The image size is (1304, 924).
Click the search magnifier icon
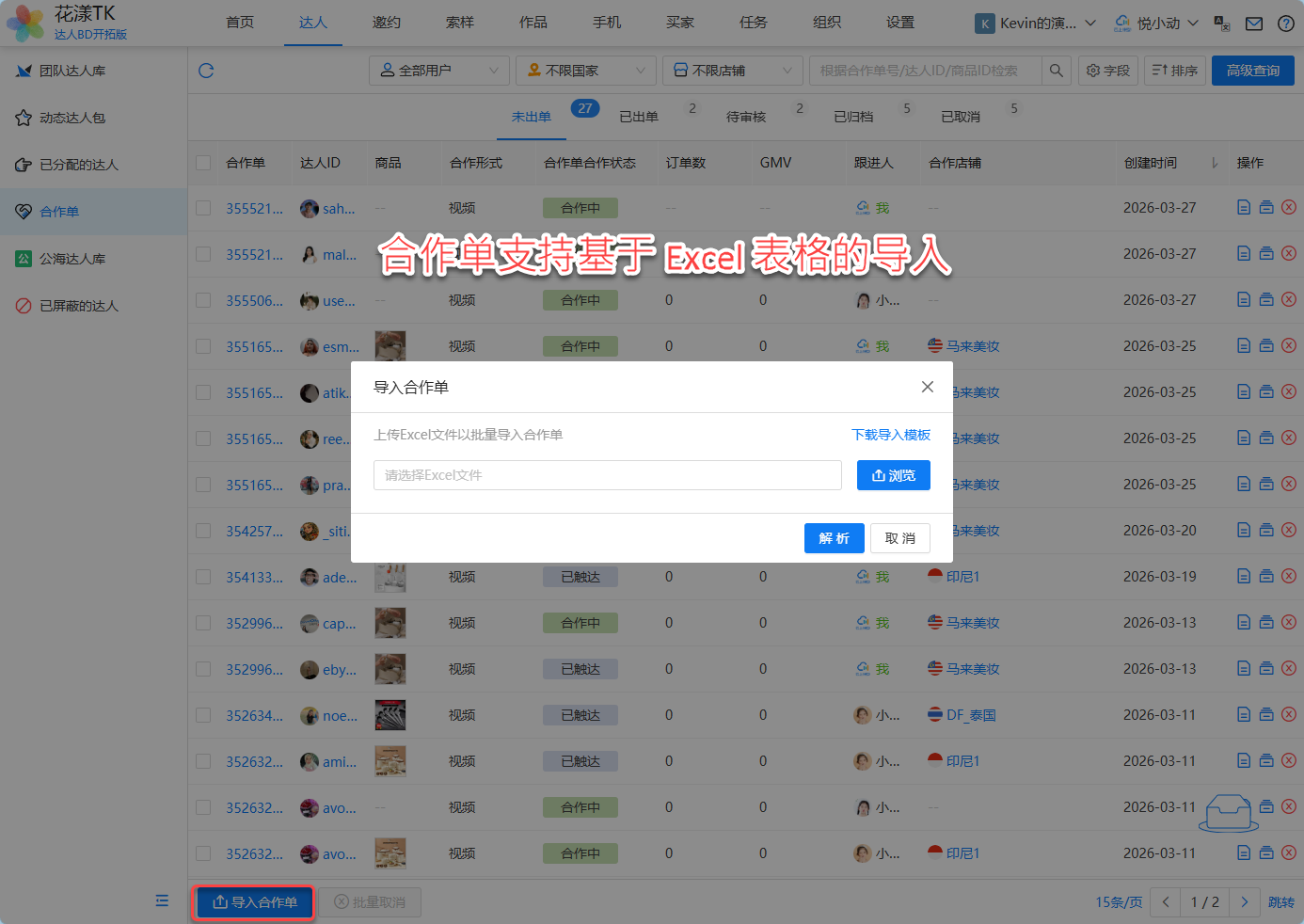point(1057,71)
